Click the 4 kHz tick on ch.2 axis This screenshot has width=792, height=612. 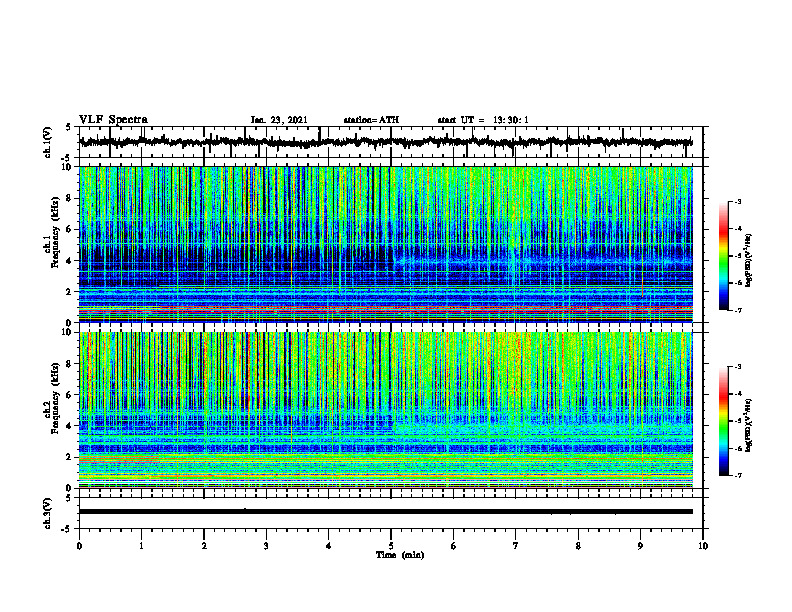point(70,426)
